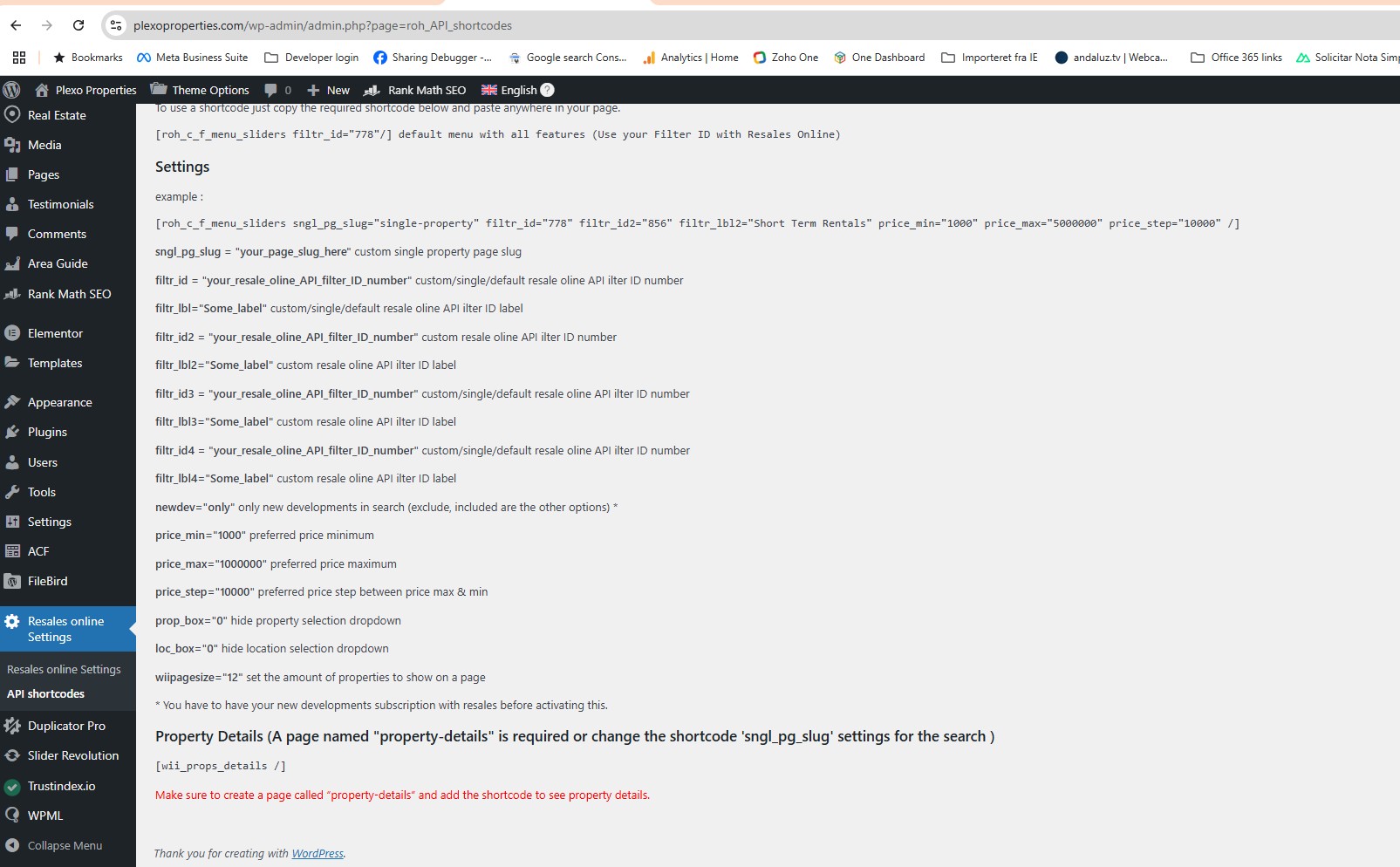Open Rank Math SEO in admin bar
The width and height of the screenshot is (1400, 867).
(415, 90)
